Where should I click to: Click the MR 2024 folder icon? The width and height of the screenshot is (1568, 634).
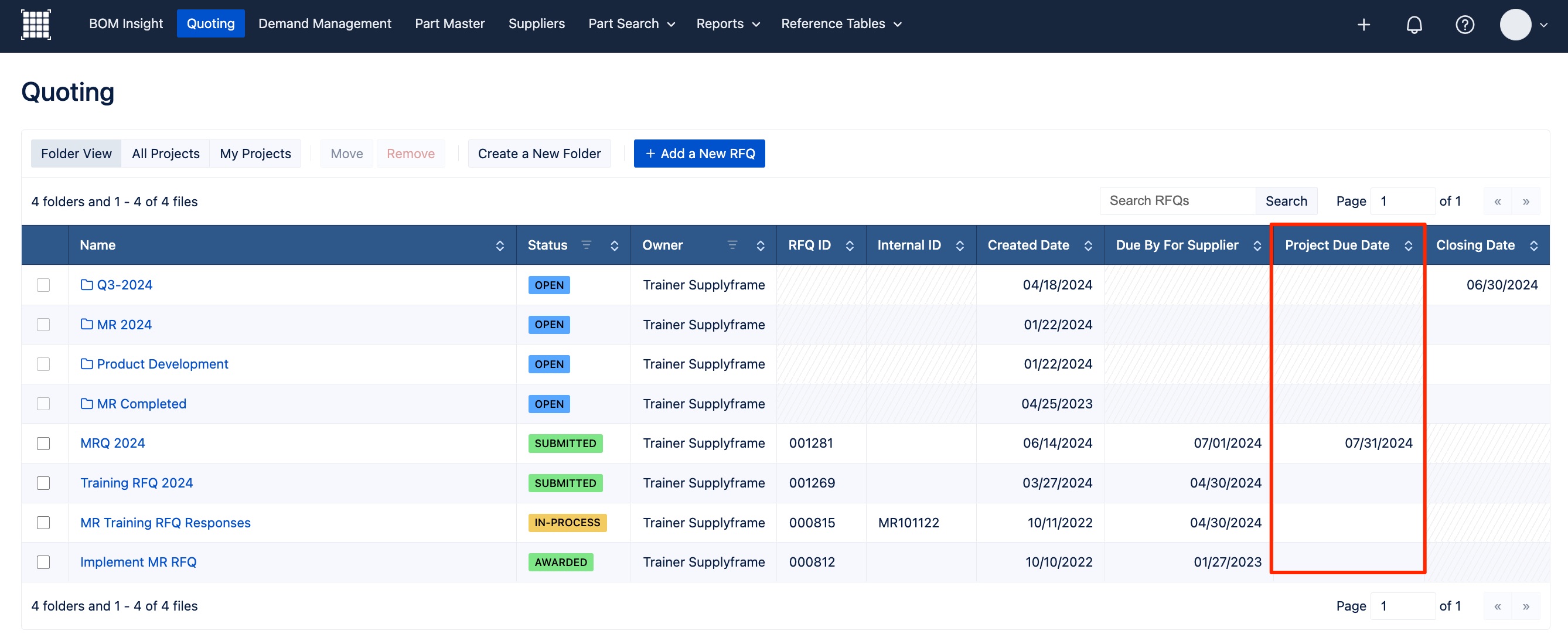[x=87, y=323]
